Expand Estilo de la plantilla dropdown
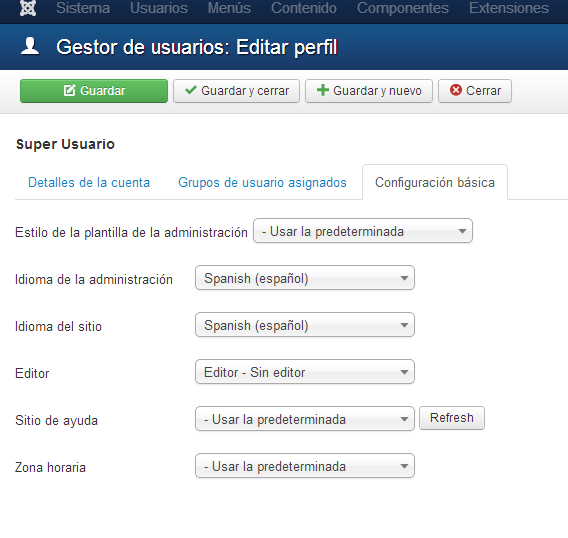568x538 pixels. 363,231
